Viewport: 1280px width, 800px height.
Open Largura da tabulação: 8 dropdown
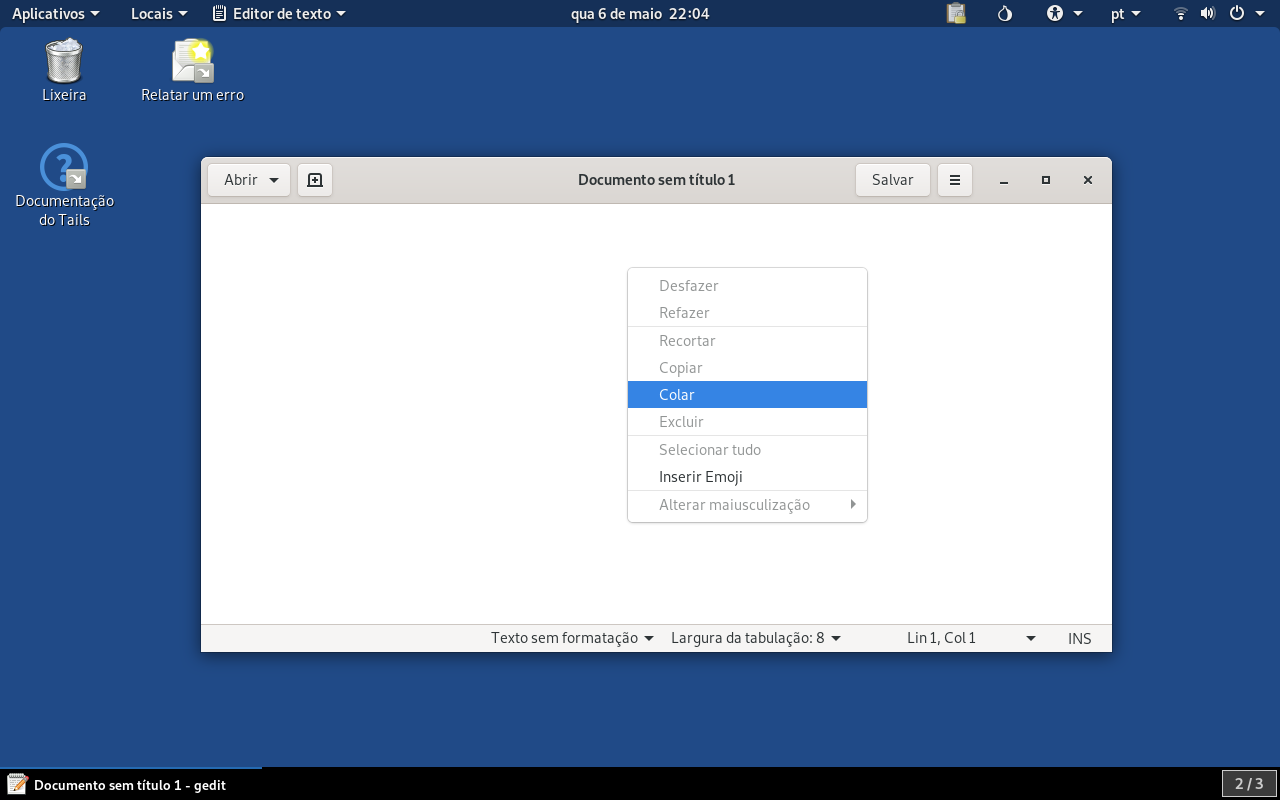coord(756,638)
